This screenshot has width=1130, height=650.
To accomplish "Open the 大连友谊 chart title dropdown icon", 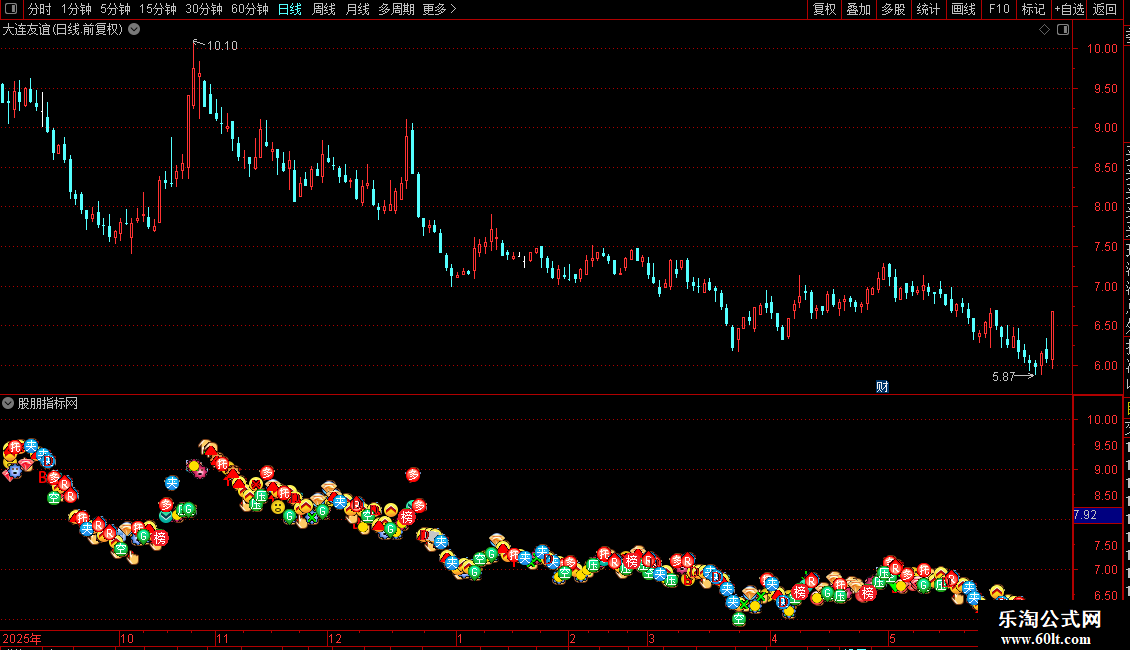I will [x=134, y=29].
